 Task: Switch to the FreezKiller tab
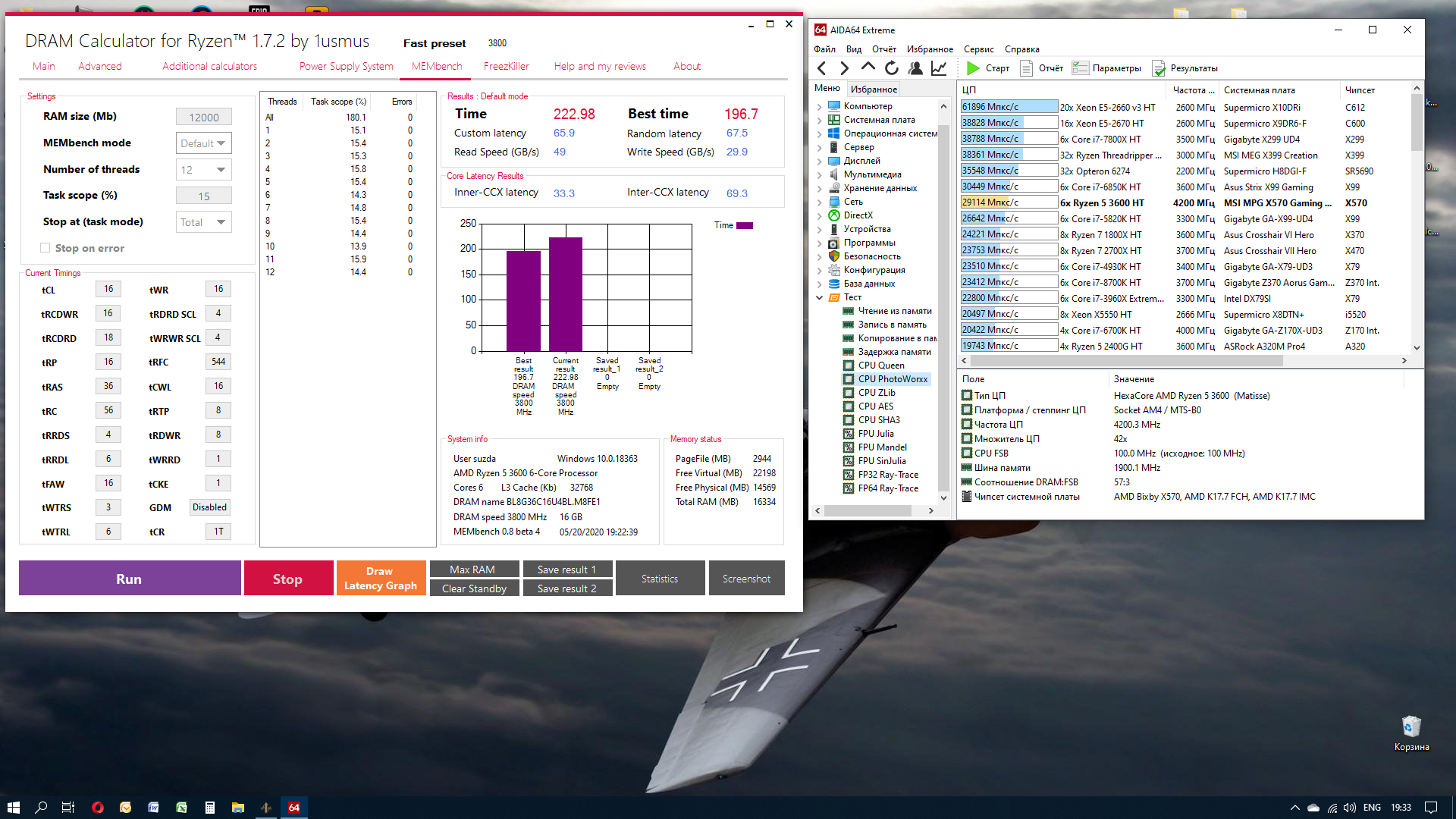point(506,66)
